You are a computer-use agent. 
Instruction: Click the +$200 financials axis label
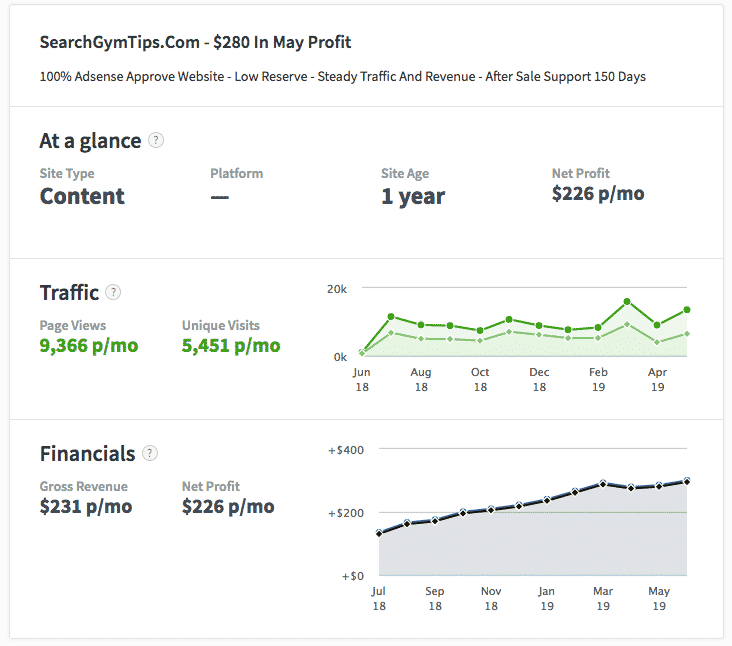(346, 513)
